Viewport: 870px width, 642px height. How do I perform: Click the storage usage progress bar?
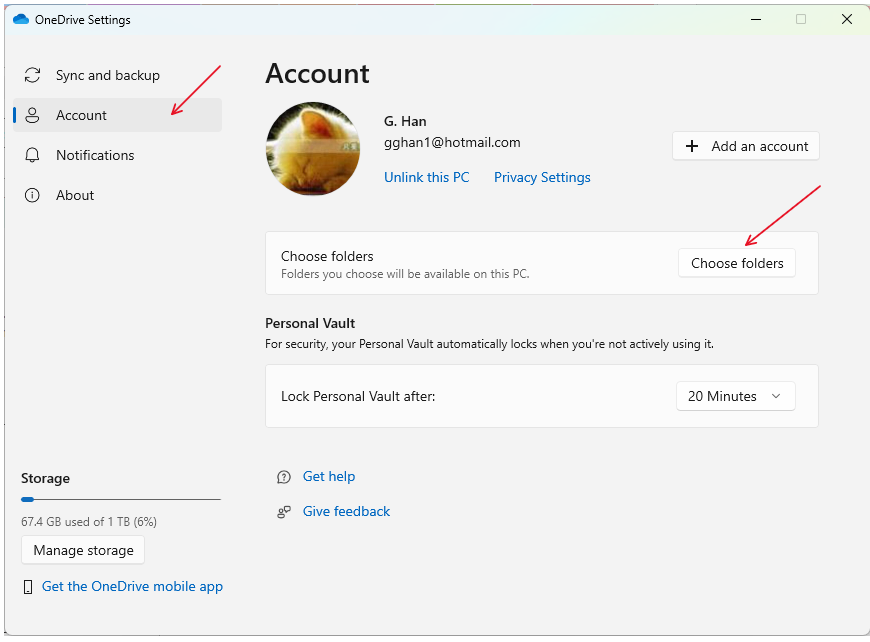(120, 498)
